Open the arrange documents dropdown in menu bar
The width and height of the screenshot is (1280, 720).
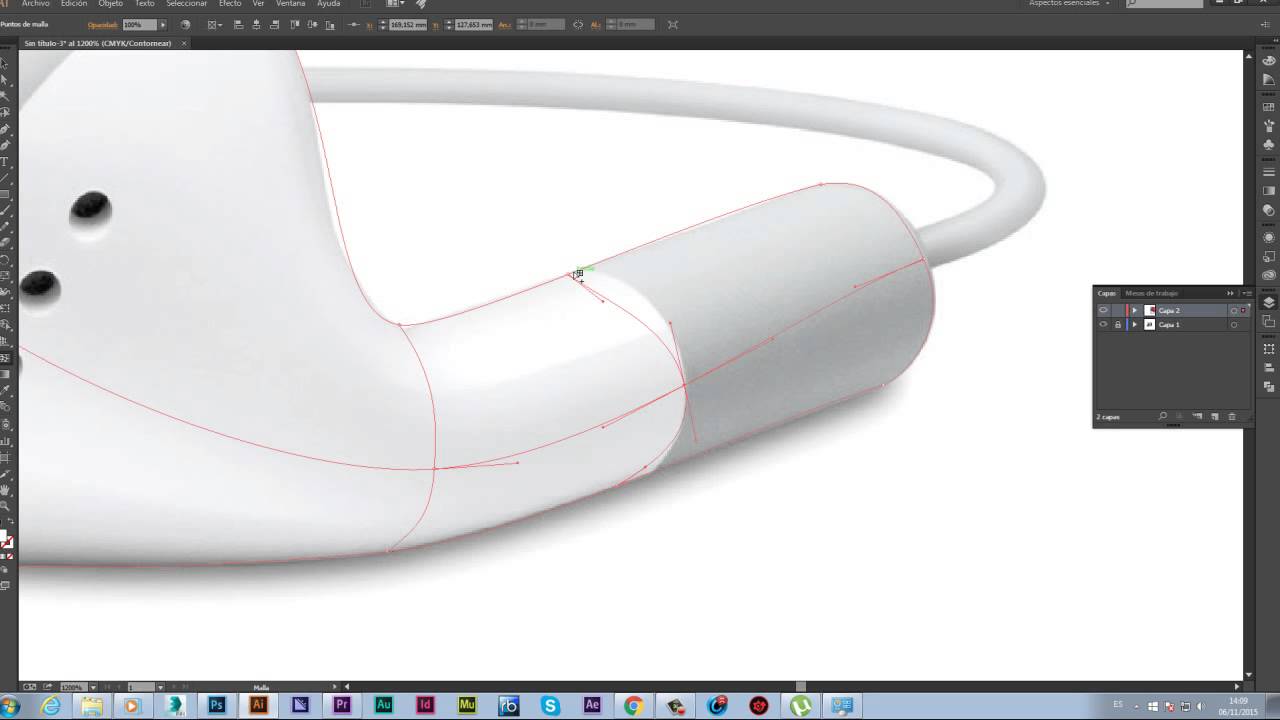396,4
